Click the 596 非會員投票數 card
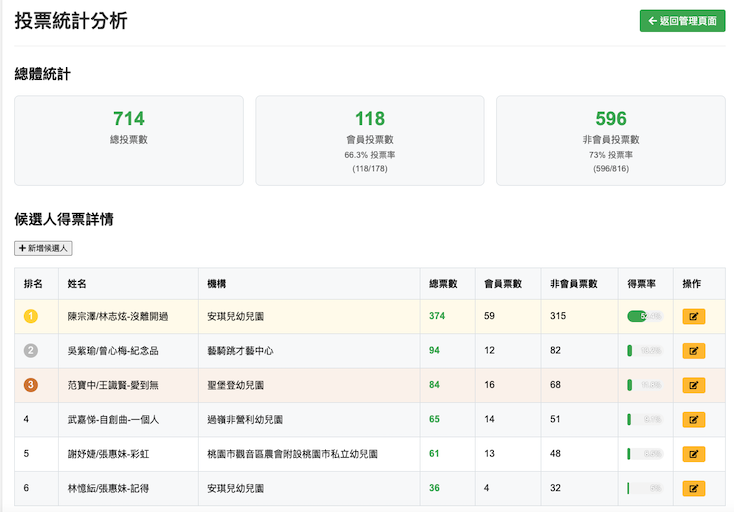 [x=611, y=140]
